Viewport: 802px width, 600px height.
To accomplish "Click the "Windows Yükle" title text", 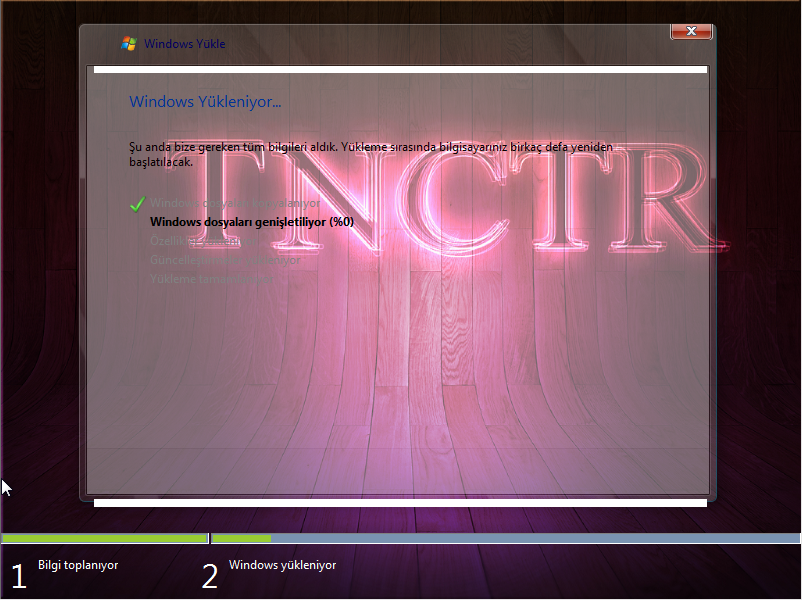I will (185, 44).
